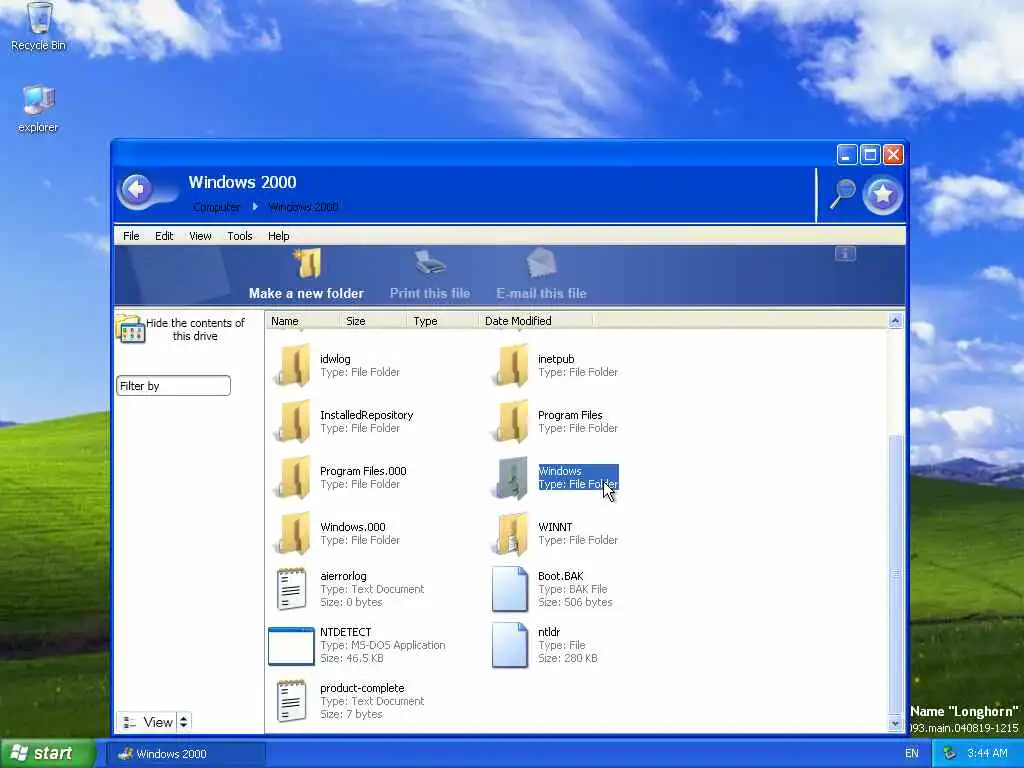Select the ntldr file icon
The image size is (1024, 768).
(x=509, y=645)
